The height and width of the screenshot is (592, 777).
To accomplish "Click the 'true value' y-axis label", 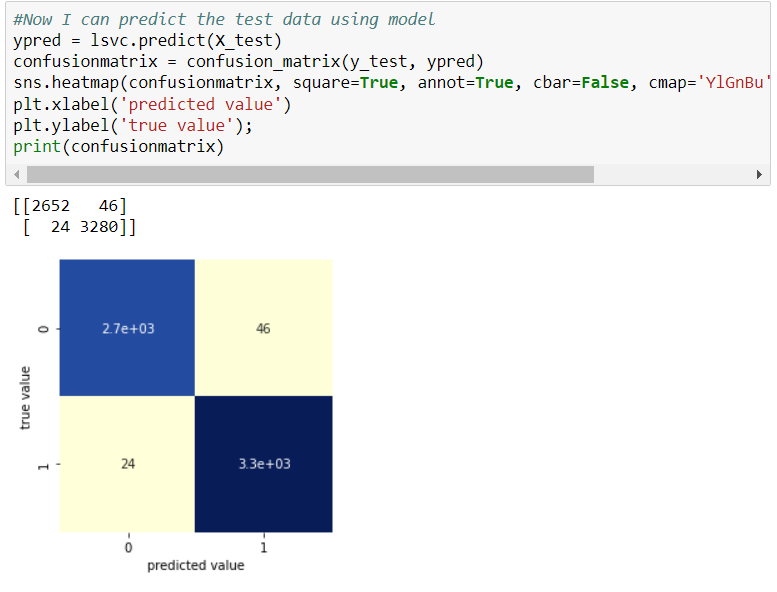I will [x=25, y=397].
